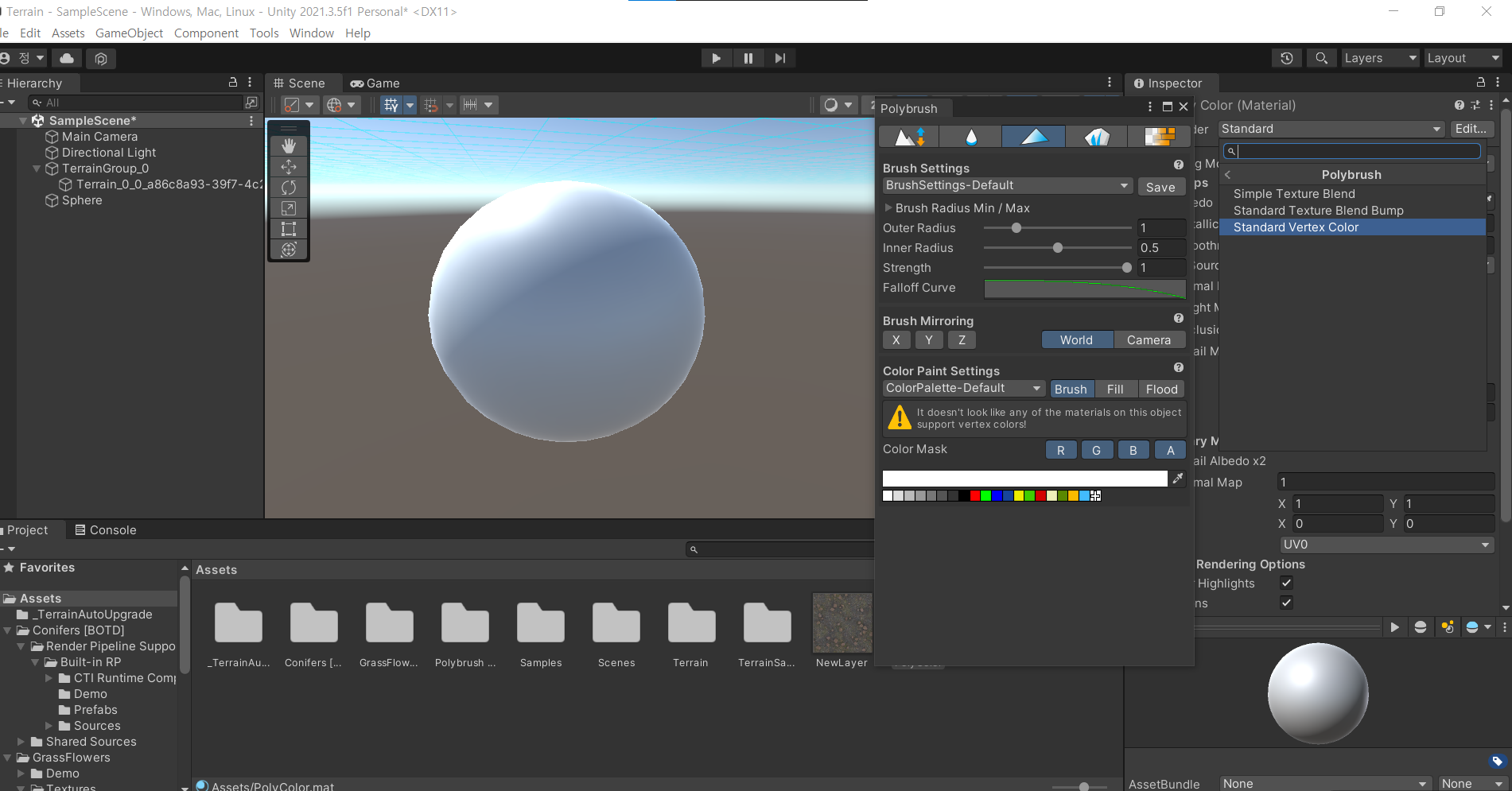The image size is (1512, 791).
Task: Click the shader search input field
Action: pos(1352,151)
